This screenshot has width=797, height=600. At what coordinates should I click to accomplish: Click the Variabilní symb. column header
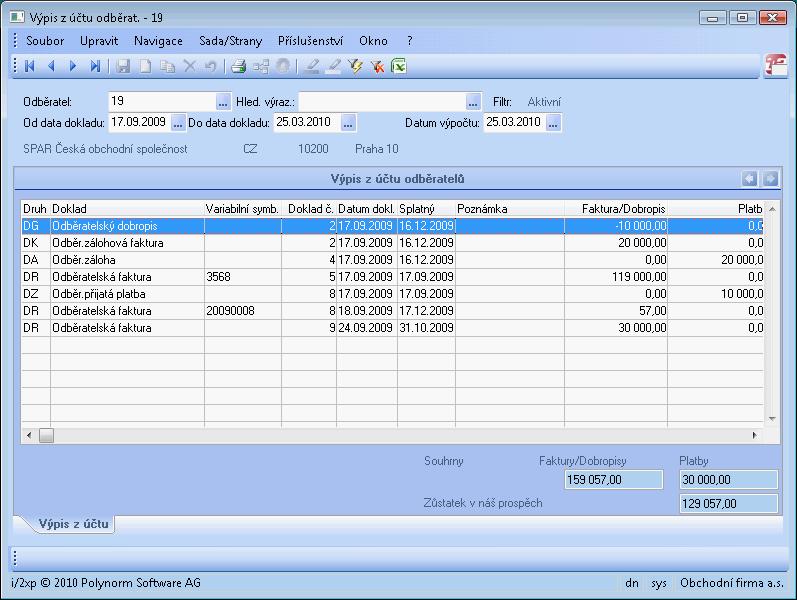242,208
